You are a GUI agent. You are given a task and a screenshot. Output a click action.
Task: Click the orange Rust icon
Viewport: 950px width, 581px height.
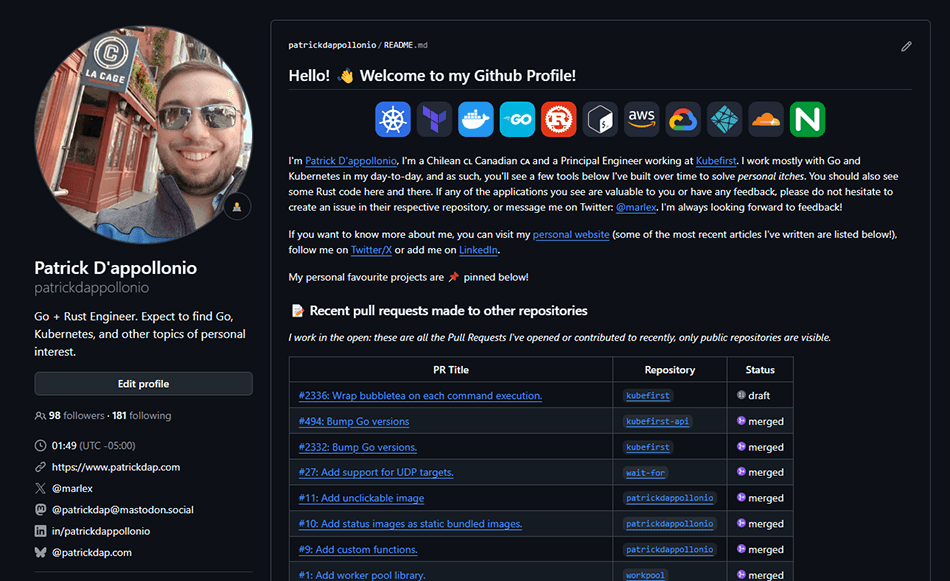coord(559,119)
